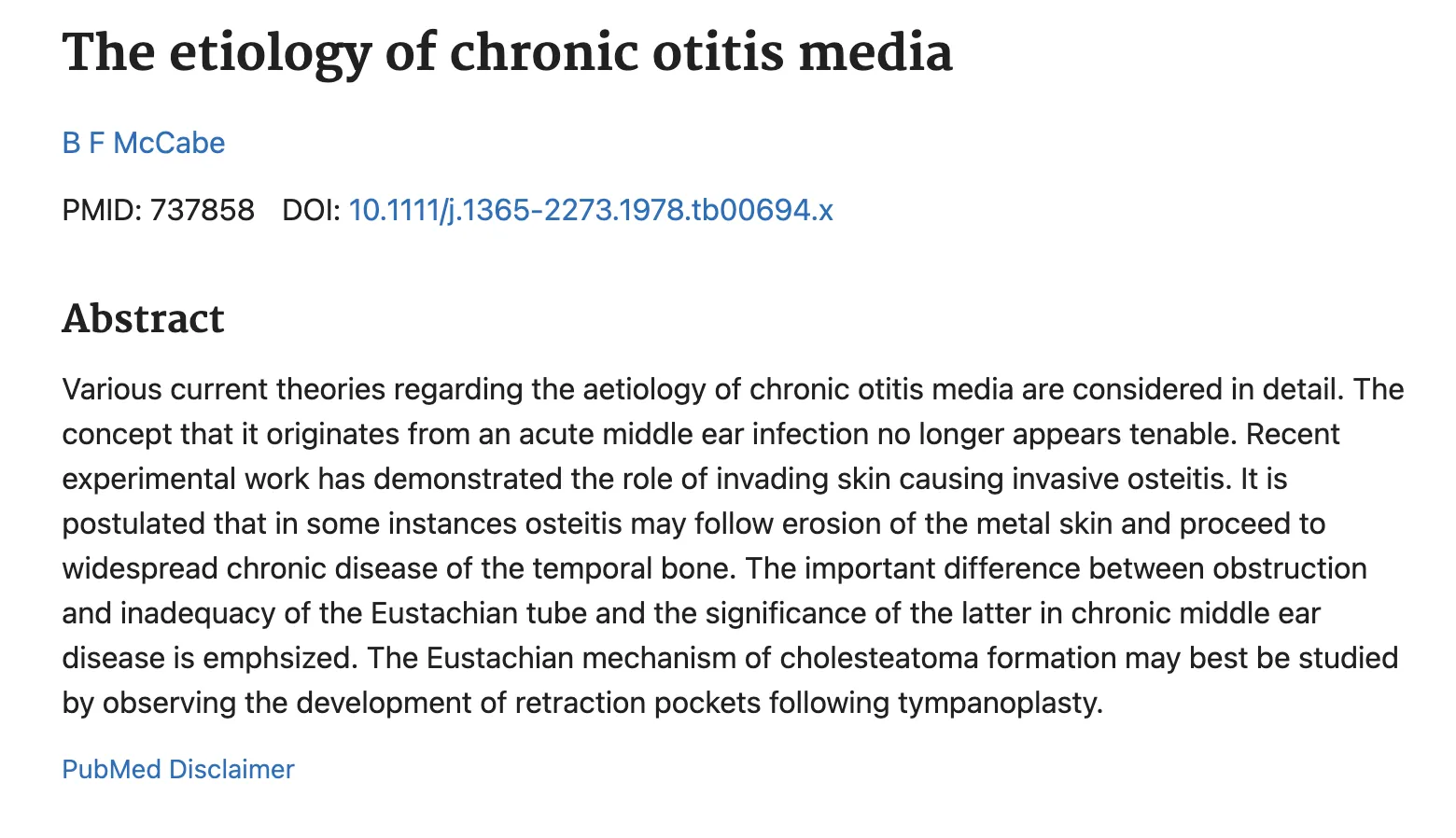Click the word 'tympanoplasty' in abstract

[x=1000, y=703]
